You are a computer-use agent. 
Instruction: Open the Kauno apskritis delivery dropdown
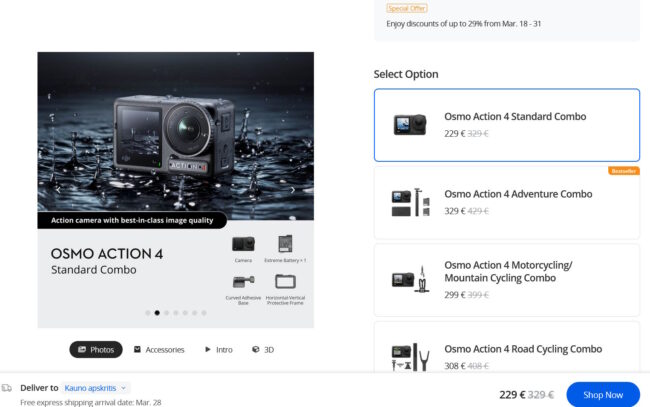coord(96,387)
